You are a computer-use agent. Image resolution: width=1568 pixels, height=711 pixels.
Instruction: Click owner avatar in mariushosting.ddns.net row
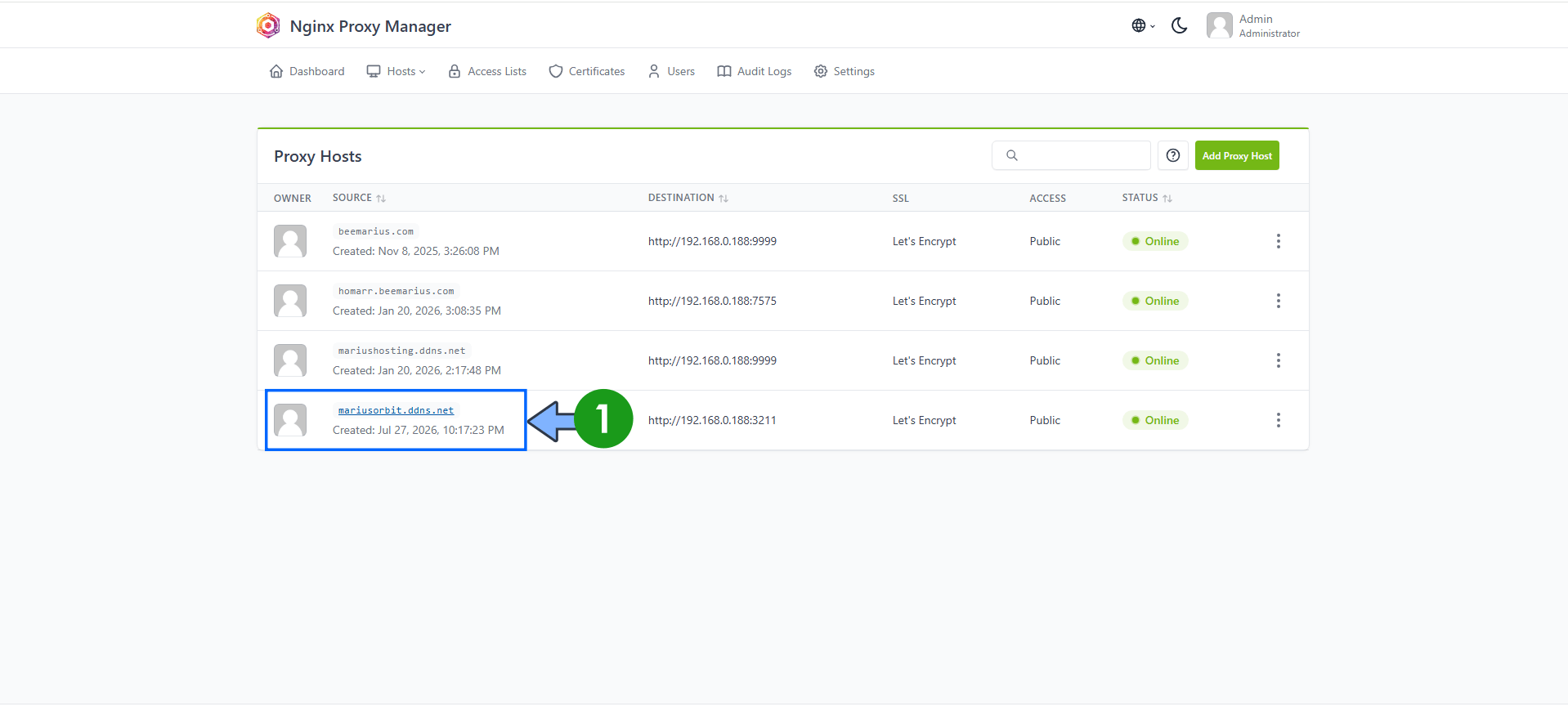(x=290, y=360)
